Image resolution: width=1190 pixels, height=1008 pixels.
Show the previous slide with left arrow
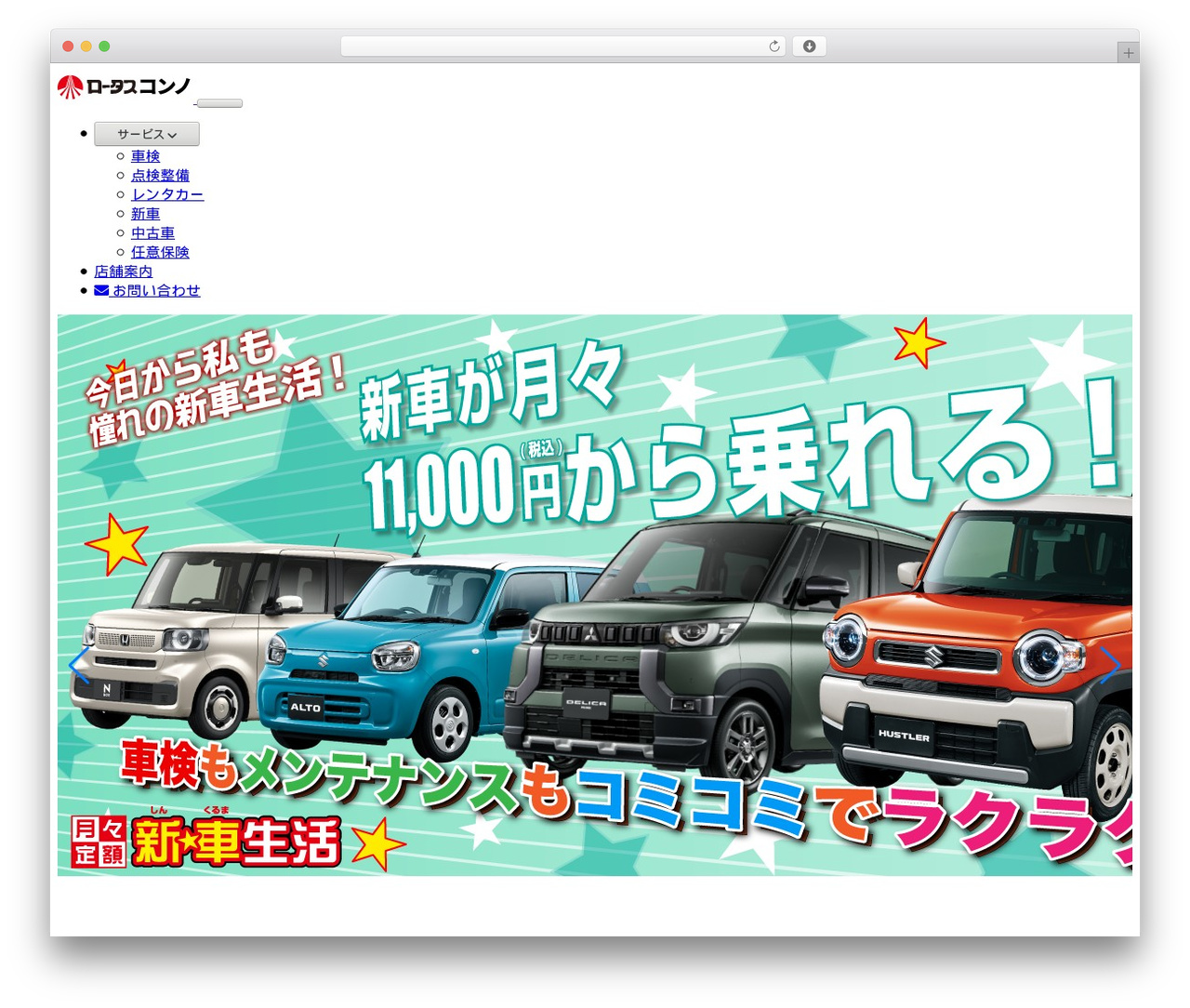coord(79,665)
